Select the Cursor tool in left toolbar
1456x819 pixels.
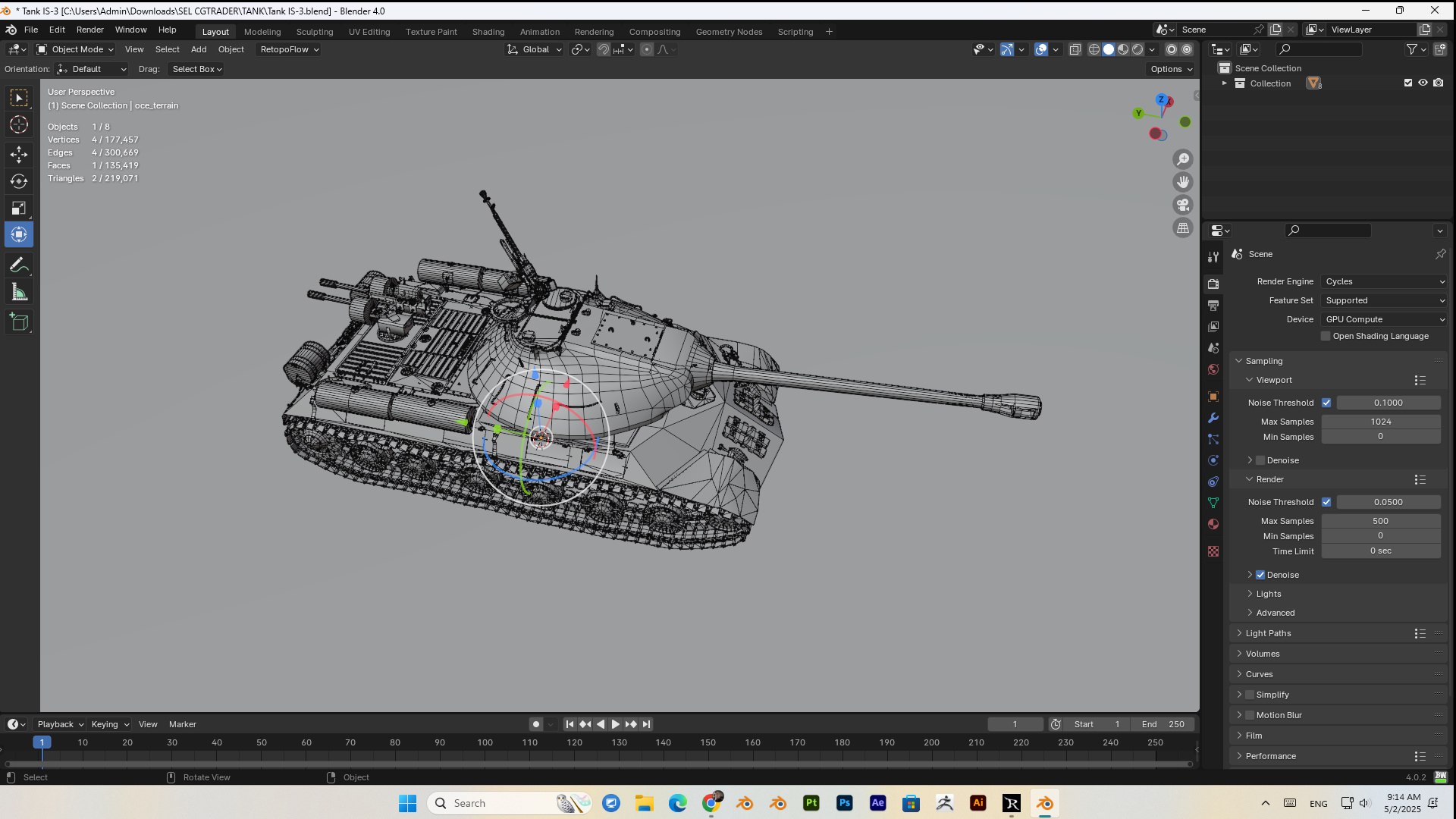pyautogui.click(x=19, y=124)
